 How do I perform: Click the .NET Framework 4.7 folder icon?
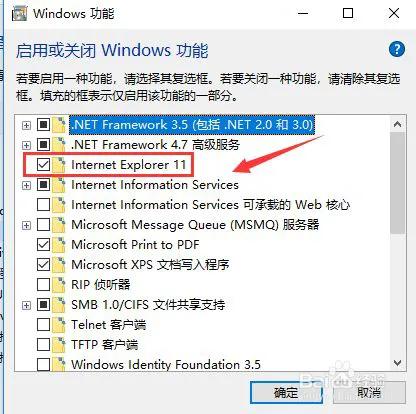click(59, 145)
